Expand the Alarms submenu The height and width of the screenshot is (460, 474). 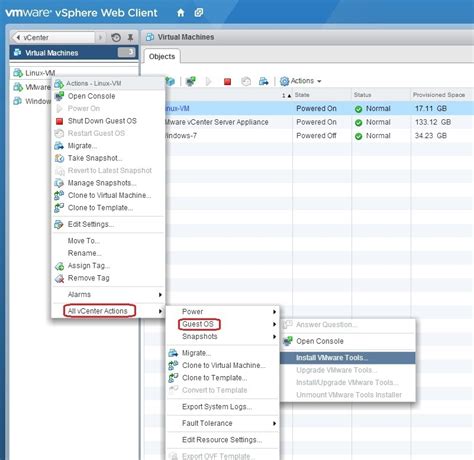108,294
